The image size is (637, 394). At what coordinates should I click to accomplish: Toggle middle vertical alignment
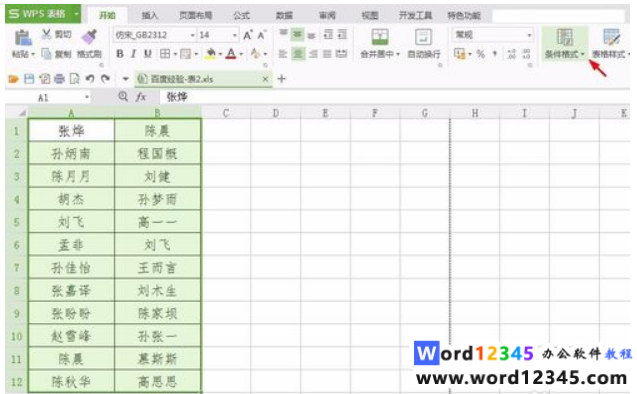[x=297, y=35]
